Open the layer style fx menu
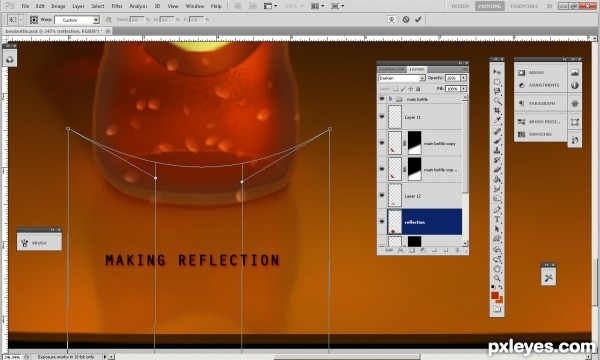 [x=401, y=251]
